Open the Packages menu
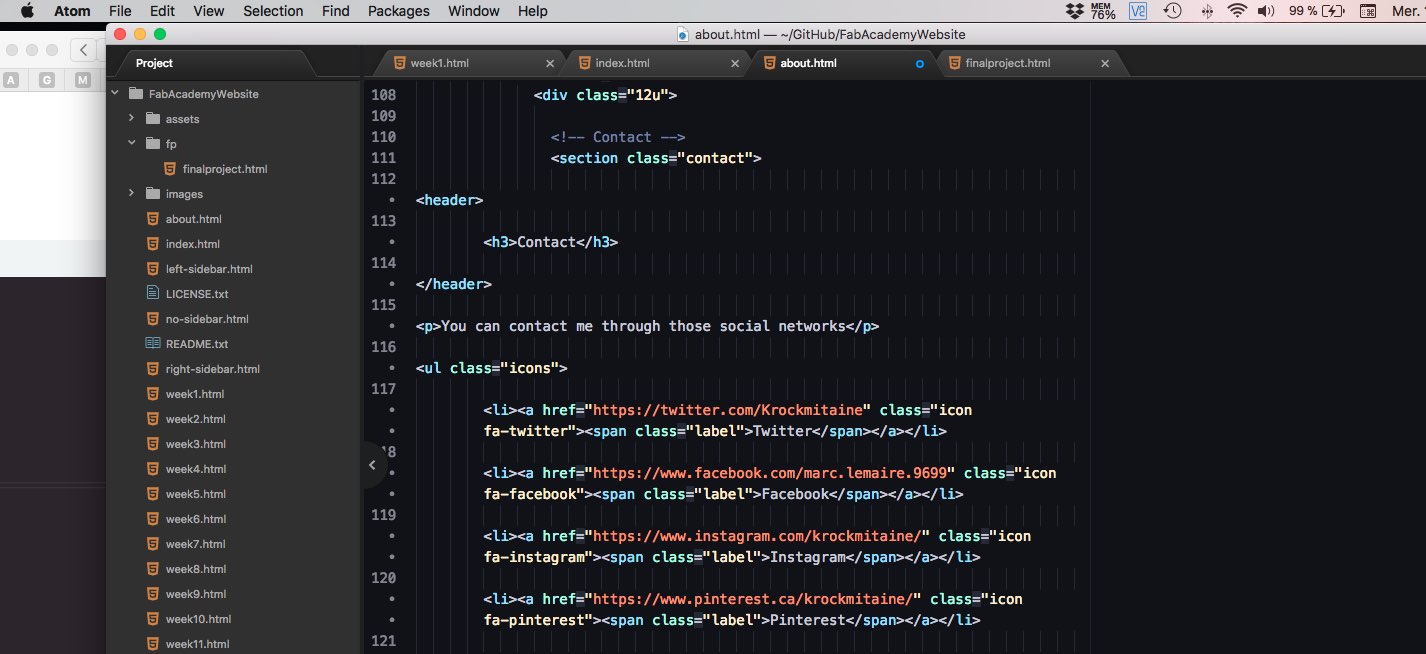The width and height of the screenshot is (1426, 654). tap(399, 11)
